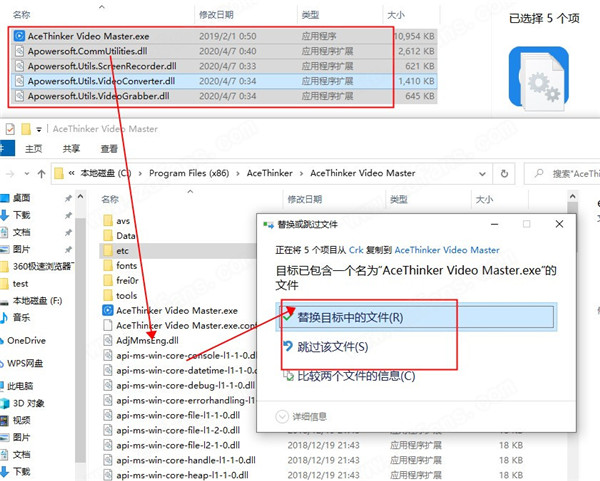Select api-ms-win-core-file-l1-2-0.dll file
Screen dimensions: 600x481
[178, 430]
